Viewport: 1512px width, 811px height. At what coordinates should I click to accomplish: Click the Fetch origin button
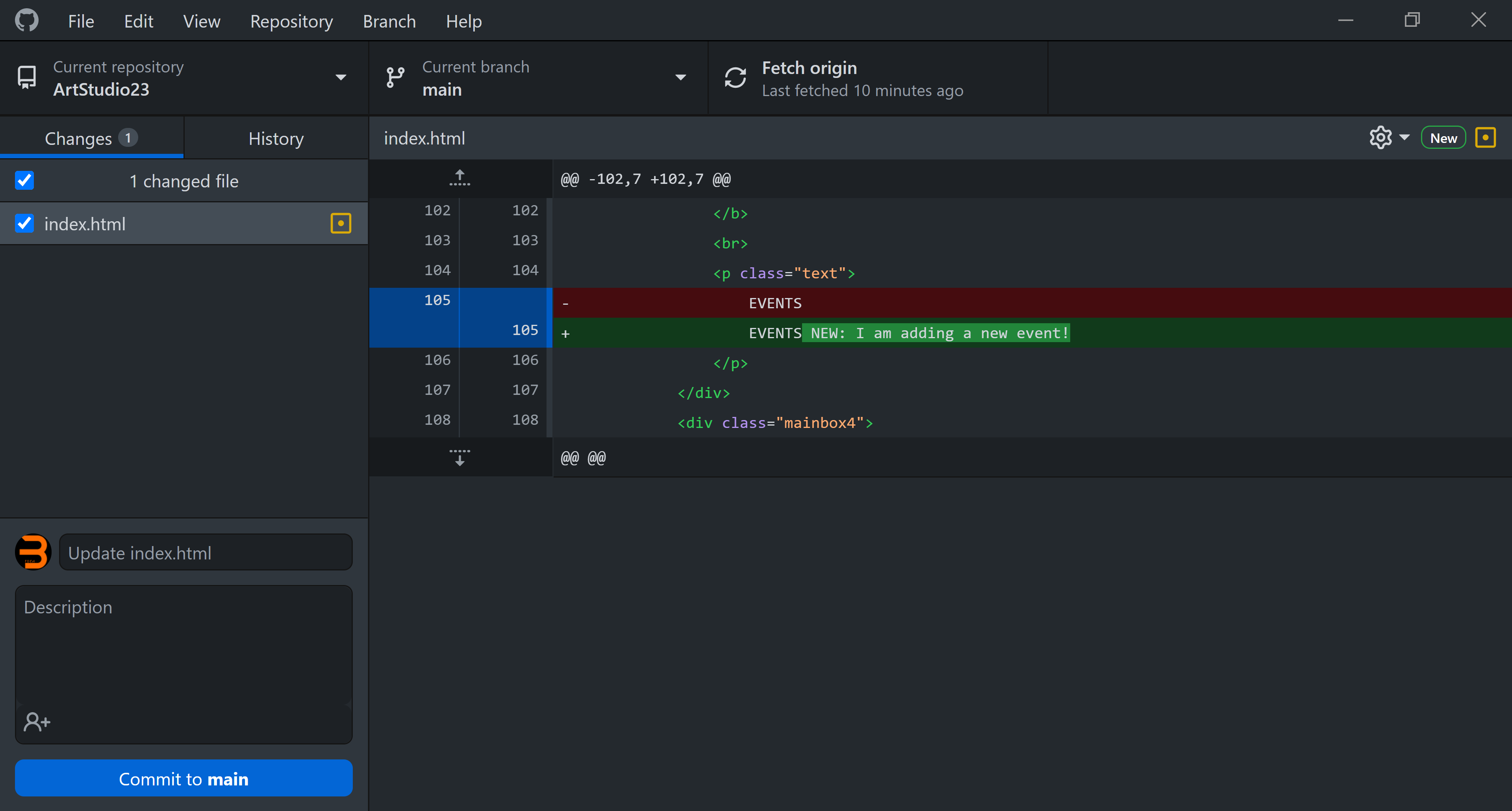878,78
